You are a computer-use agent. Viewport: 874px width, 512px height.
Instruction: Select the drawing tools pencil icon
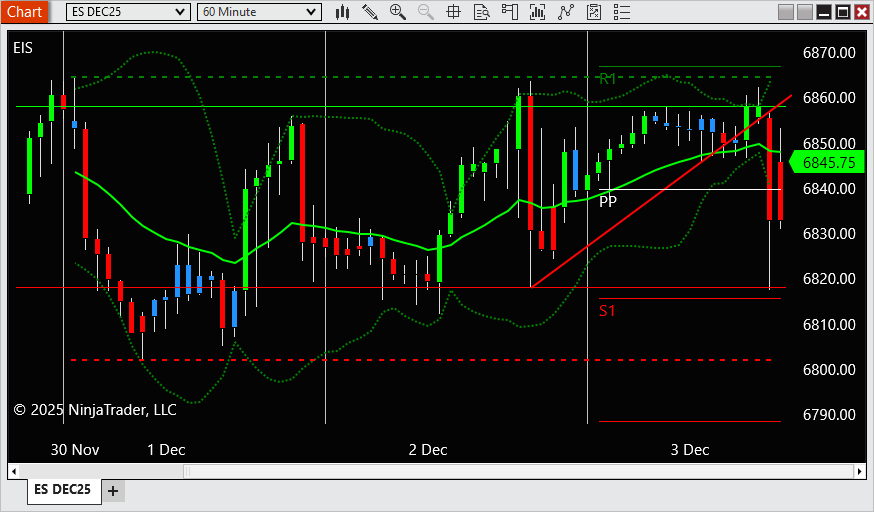pyautogui.click(x=370, y=12)
